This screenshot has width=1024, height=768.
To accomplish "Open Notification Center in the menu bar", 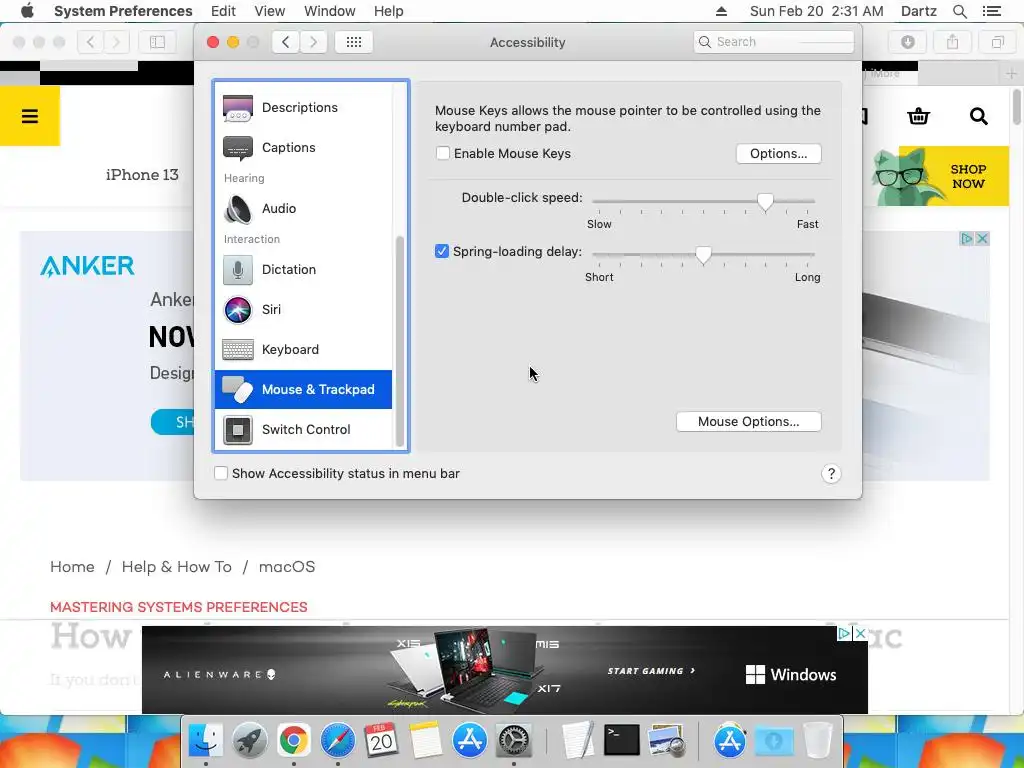I will pyautogui.click(x=991, y=11).
